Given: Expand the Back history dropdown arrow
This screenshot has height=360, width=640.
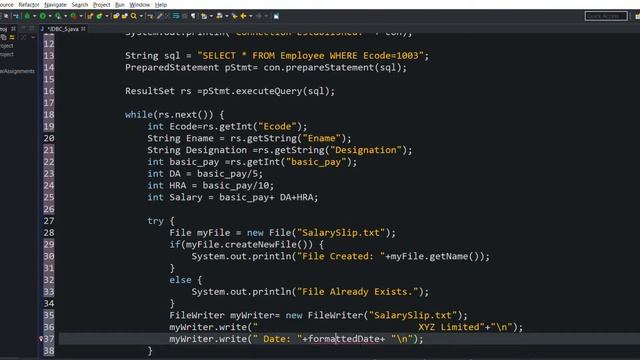Looking at the screenshot, I should click(251, 16).
